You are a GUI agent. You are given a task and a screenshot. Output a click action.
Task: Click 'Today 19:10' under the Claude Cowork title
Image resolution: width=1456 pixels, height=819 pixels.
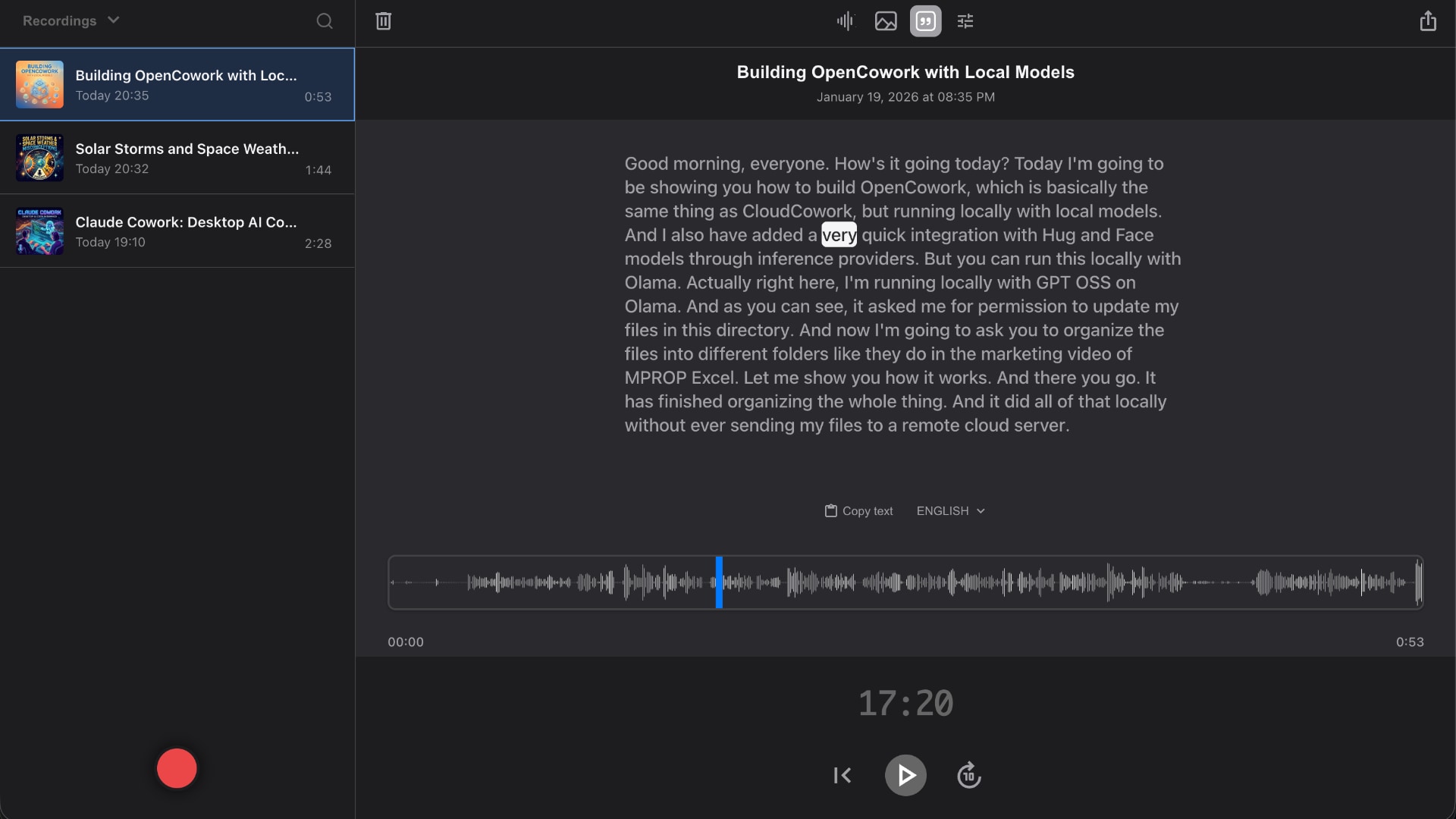[x=110, y=242]
